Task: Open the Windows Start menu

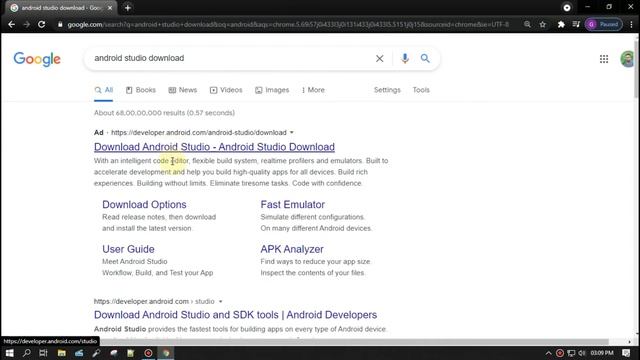Action: (x=9, y=353)
